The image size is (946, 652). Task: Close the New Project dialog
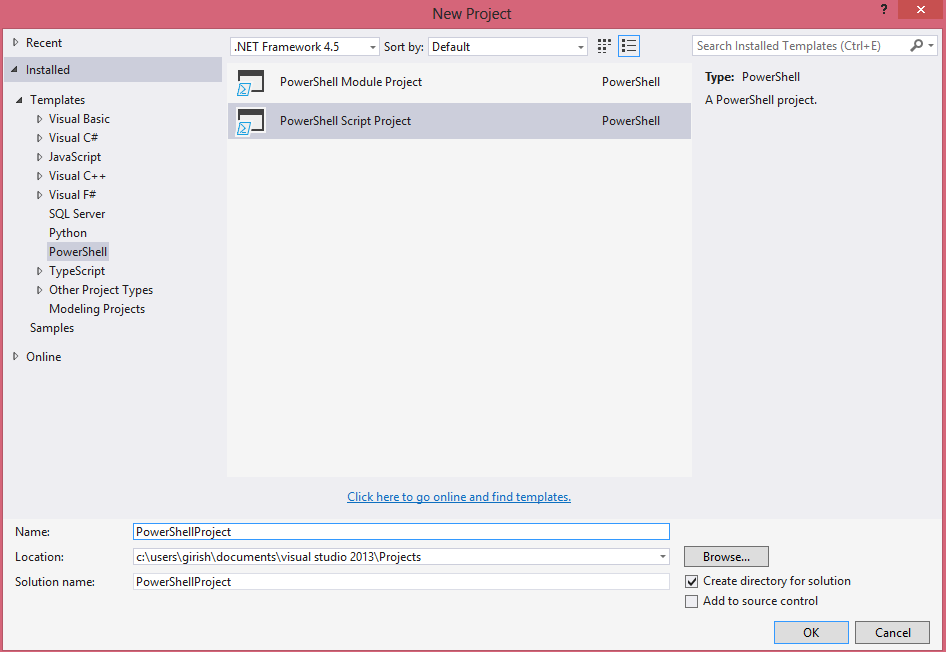tap(921, 10)
